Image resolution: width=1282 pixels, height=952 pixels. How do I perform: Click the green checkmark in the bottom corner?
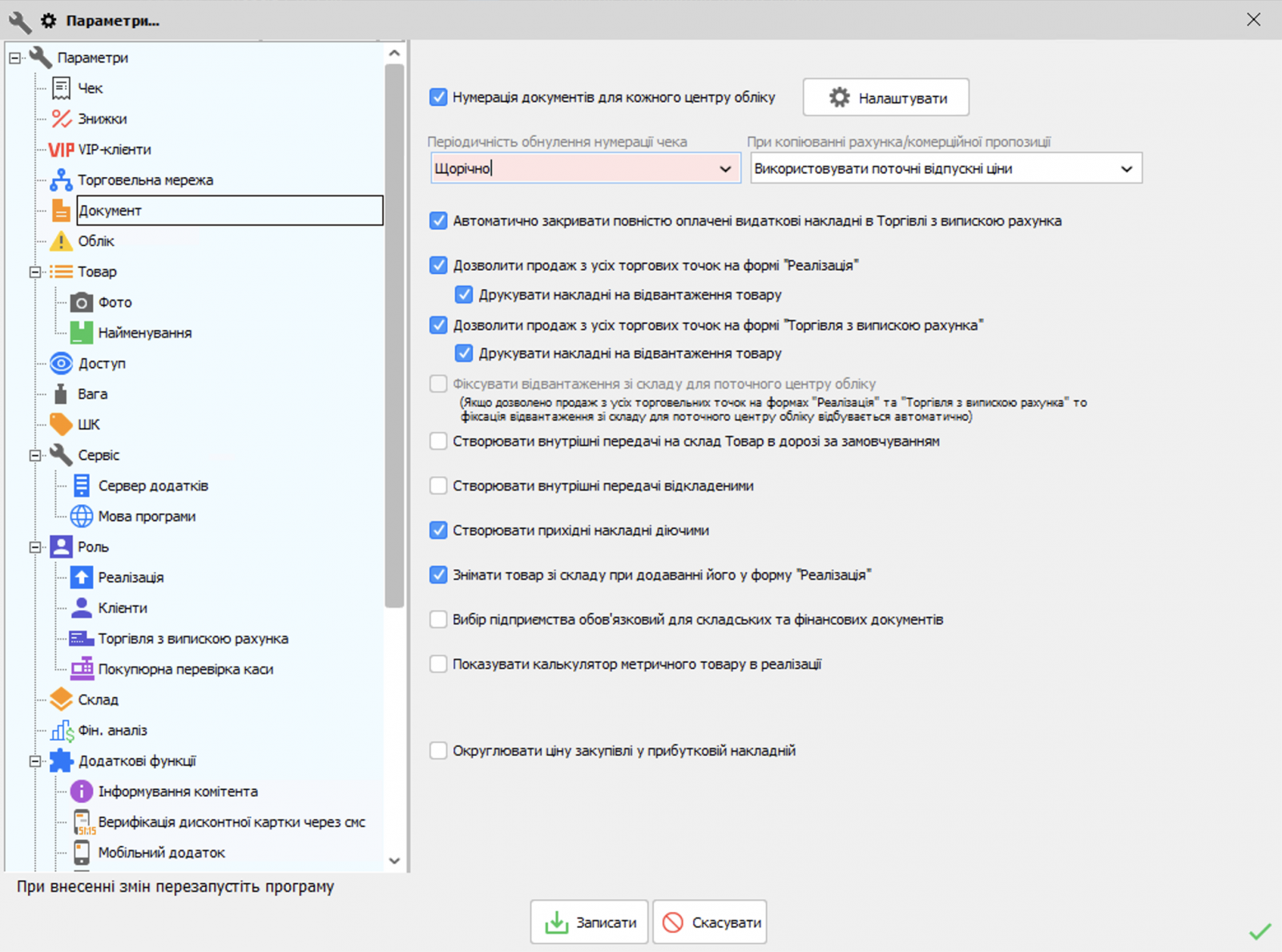tap(1260, 931)
